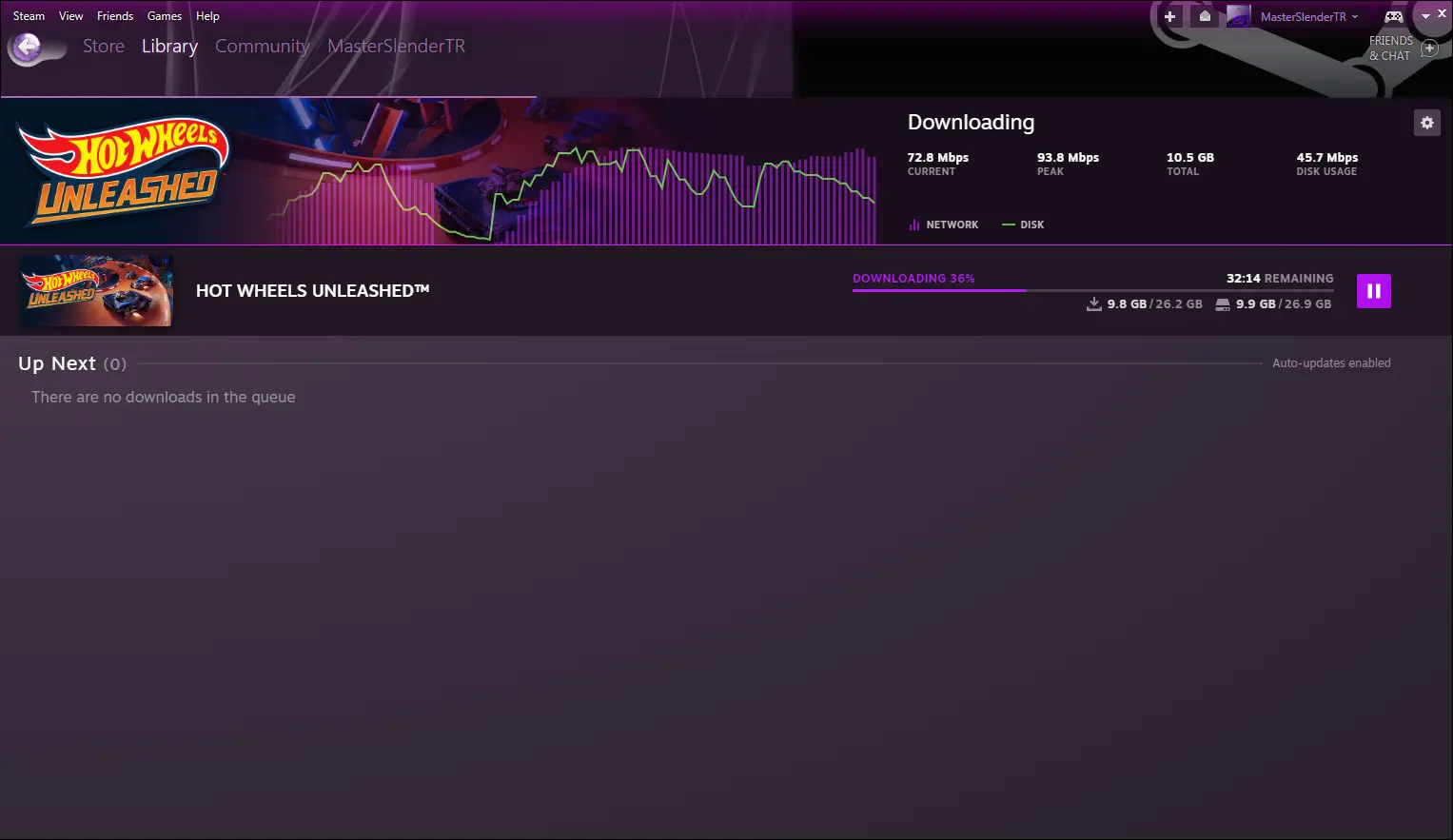This screenshot has height=840, width=1453.
Task: Switch to the Library tab
Action: (169, 47)
